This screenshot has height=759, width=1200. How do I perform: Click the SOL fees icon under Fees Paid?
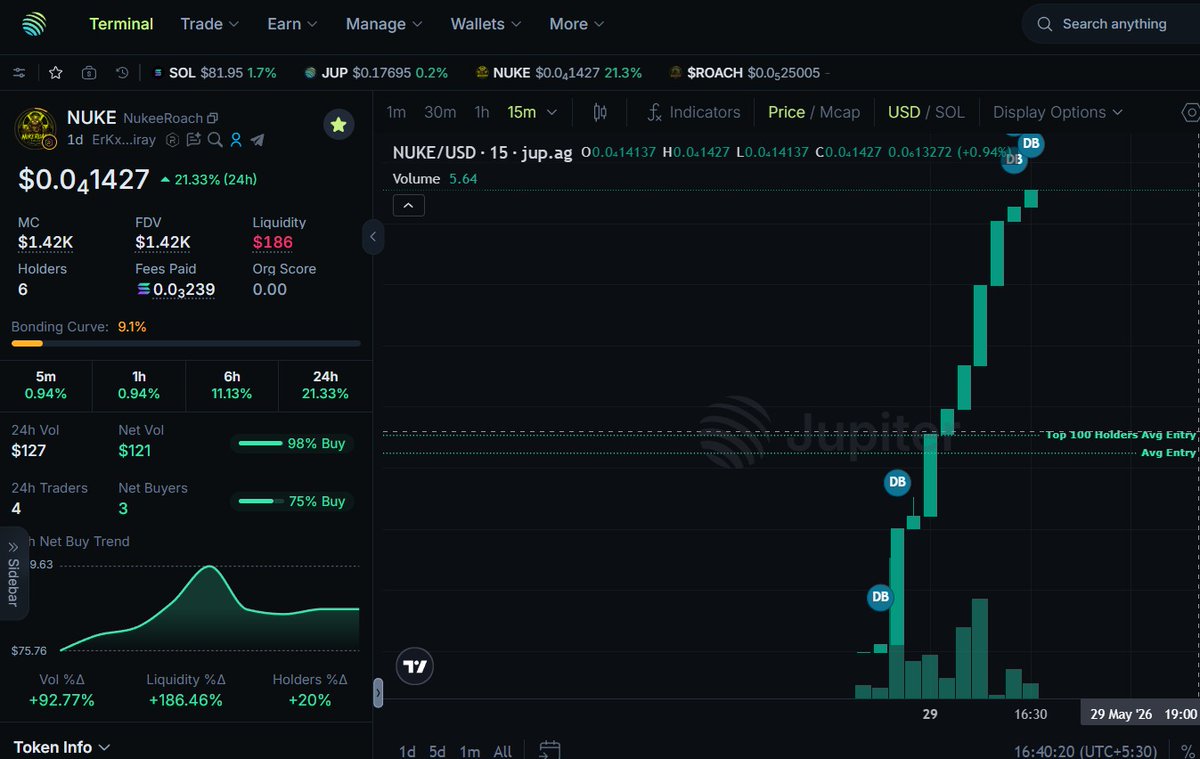pyautogui.click(x=143, y=290)
